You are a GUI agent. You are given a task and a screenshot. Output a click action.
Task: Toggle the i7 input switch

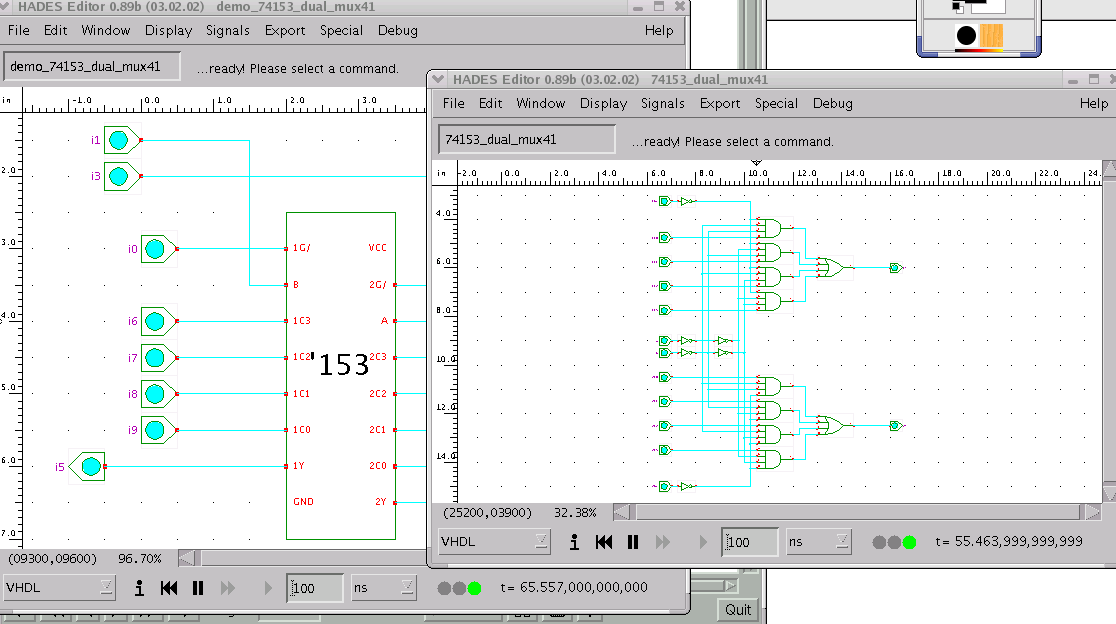[x=155, y=357]
